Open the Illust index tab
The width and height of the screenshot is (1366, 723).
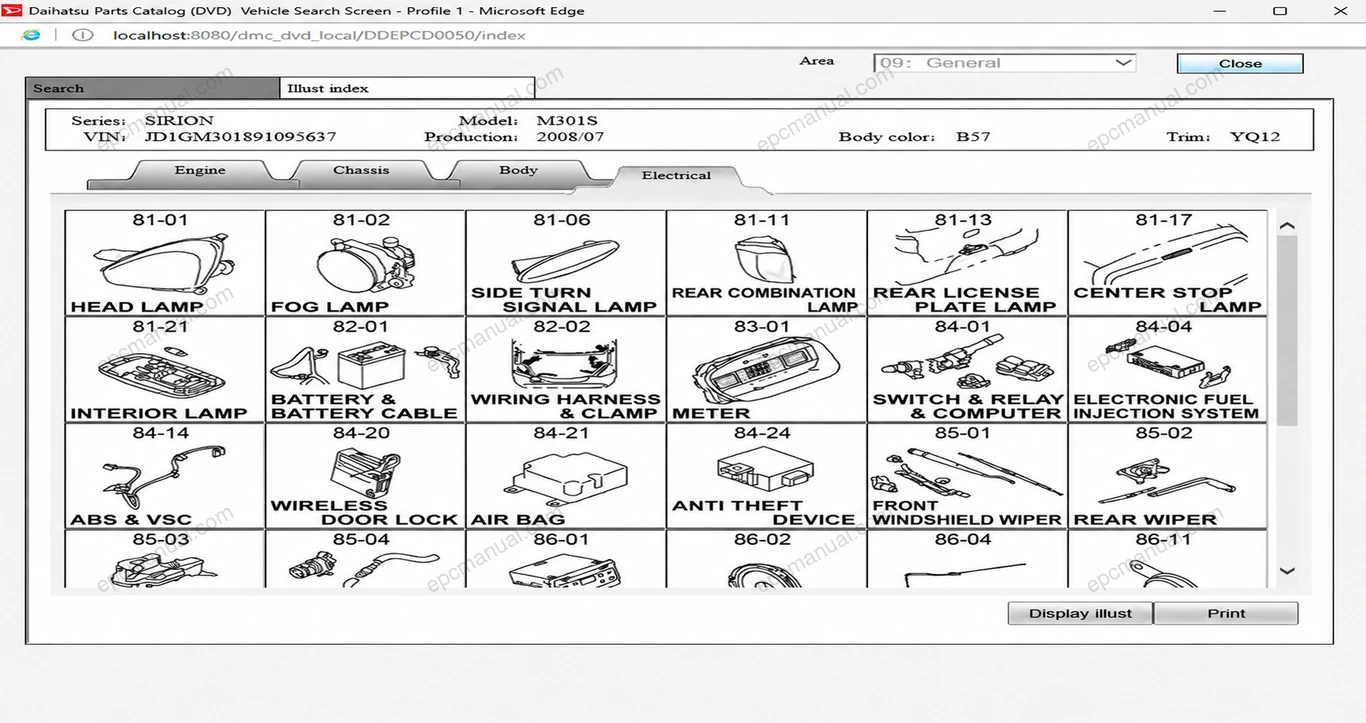[406, 88]
